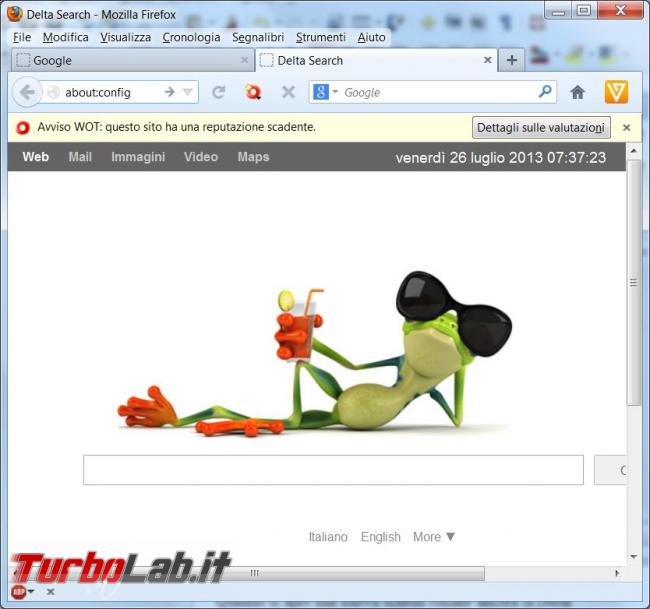650x609 pixels.
Task: Dismiss the WOT warning bar
Action: click(626, 127)
